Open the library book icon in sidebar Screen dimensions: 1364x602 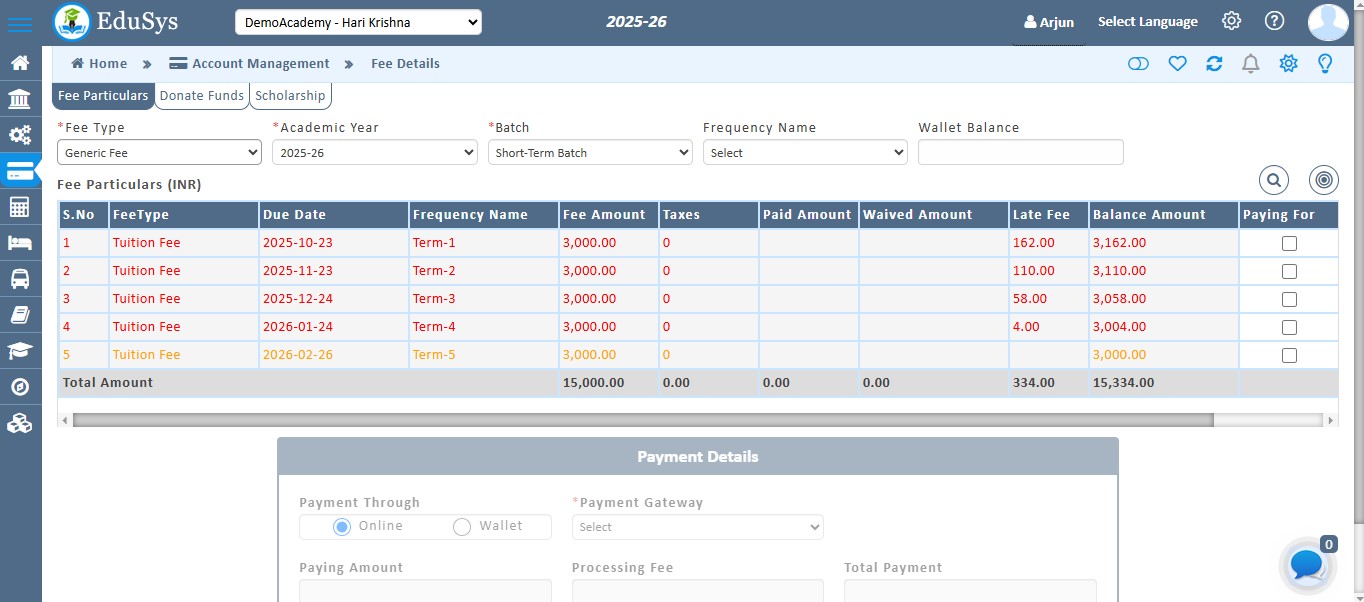click(20, 314)
